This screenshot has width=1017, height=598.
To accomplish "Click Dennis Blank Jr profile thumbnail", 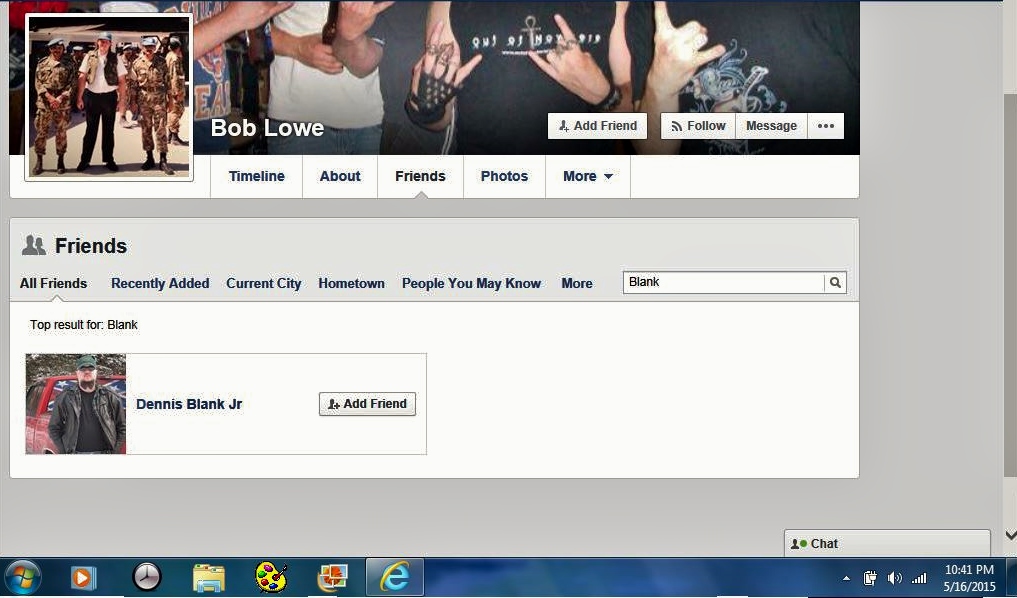I will (76, 404).
